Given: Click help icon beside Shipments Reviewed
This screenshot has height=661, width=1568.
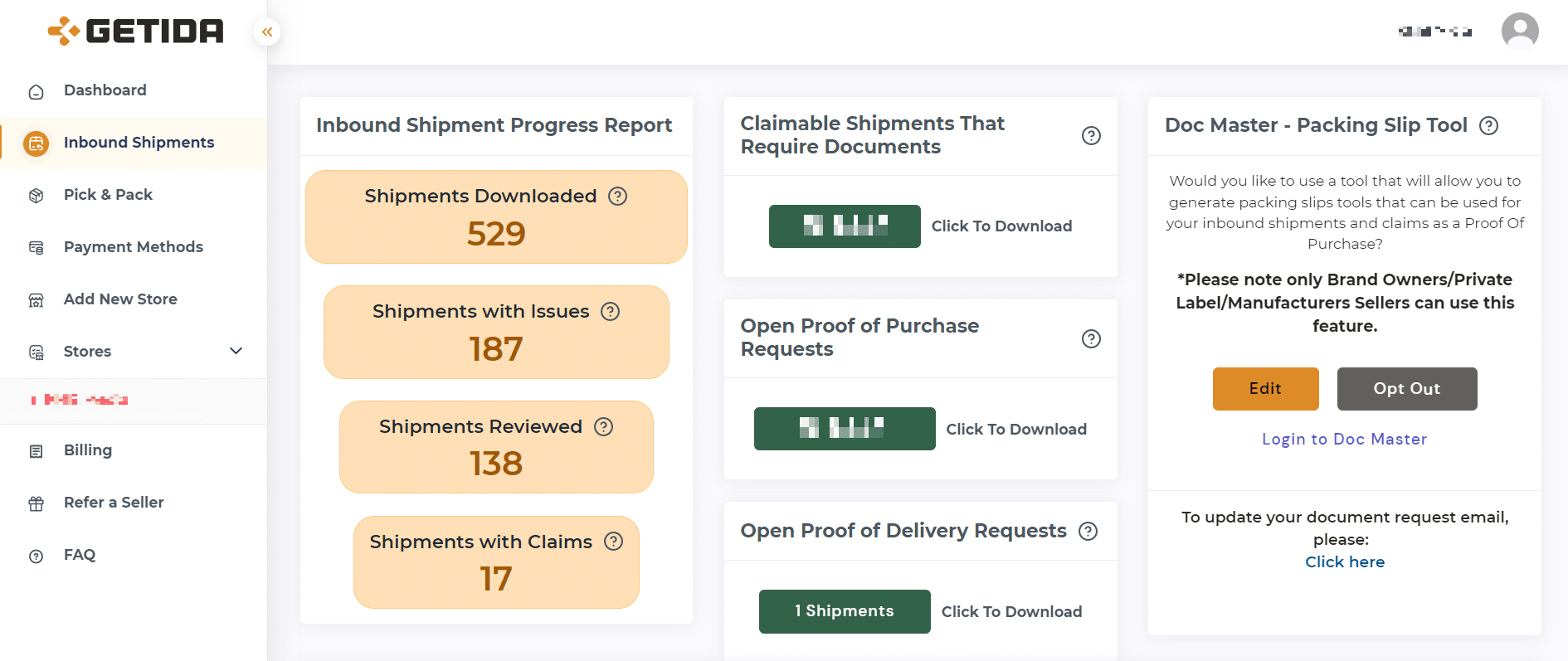Looking at the screenshot, I should tap(604, 426).
